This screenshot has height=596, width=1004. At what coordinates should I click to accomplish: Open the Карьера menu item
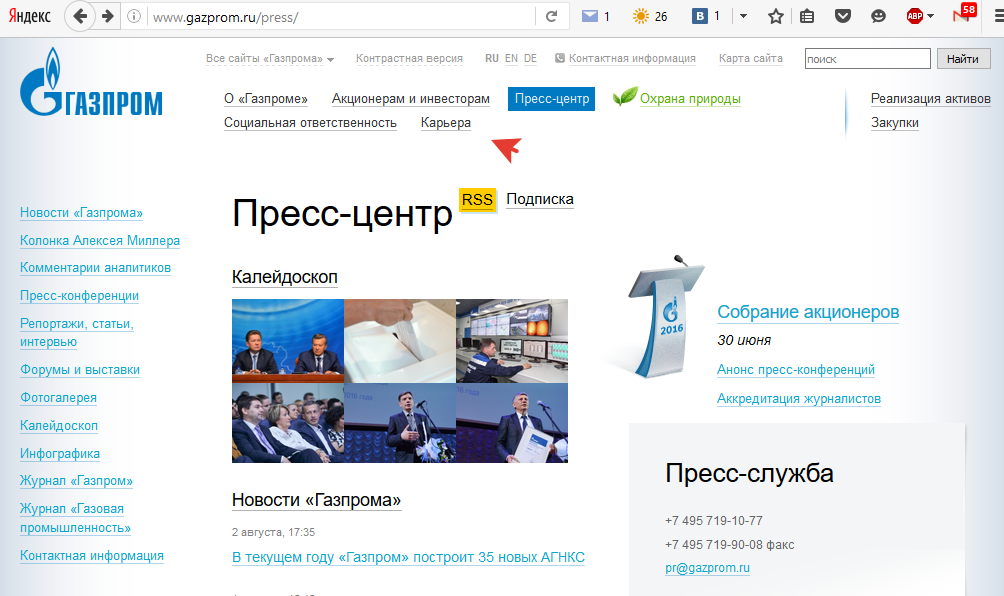point(446,123)
